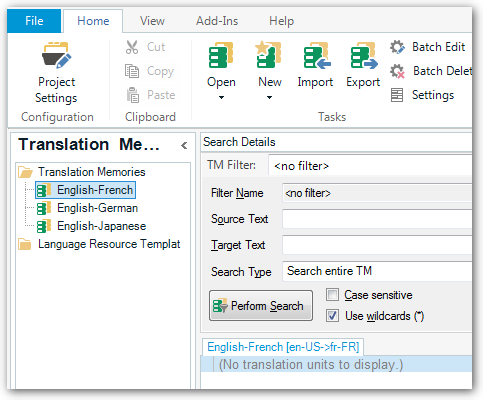The width and height of the screenshot is (483, 400).
Task: Click the Import icon in Tasks
Action: 317,55
